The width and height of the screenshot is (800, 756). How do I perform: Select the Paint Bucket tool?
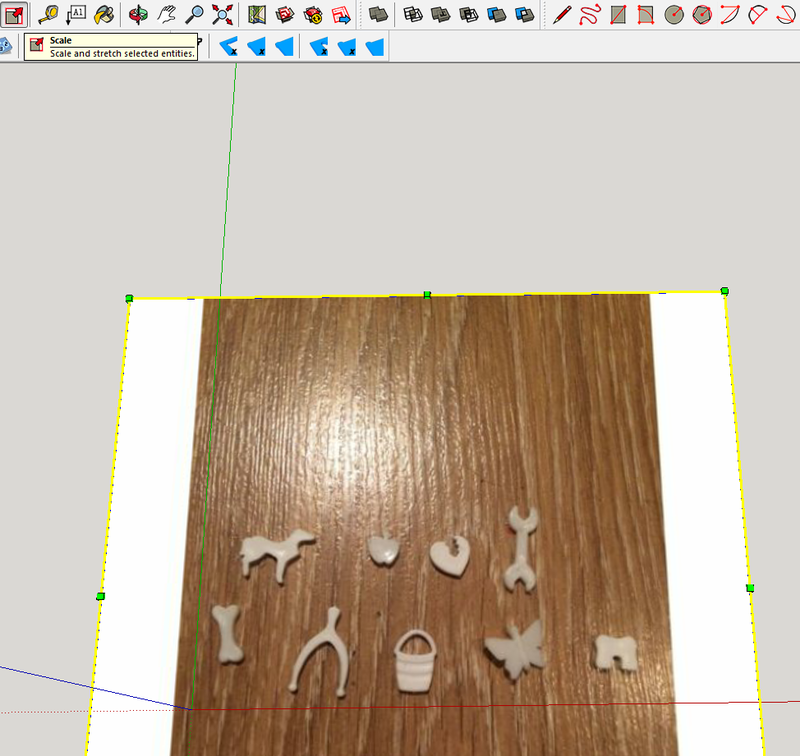tap(104, 15)
